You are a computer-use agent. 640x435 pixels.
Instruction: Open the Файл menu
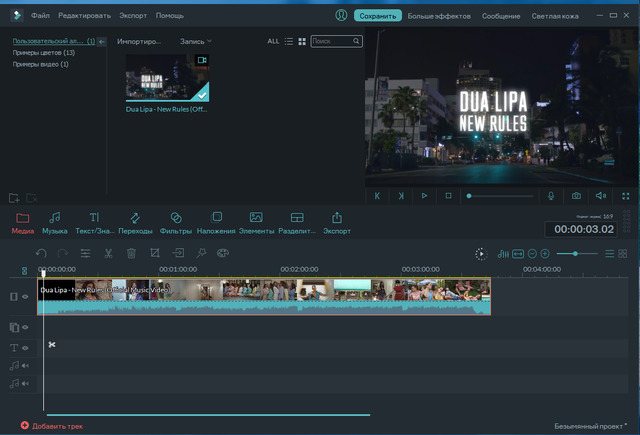[x=40, y=16]
